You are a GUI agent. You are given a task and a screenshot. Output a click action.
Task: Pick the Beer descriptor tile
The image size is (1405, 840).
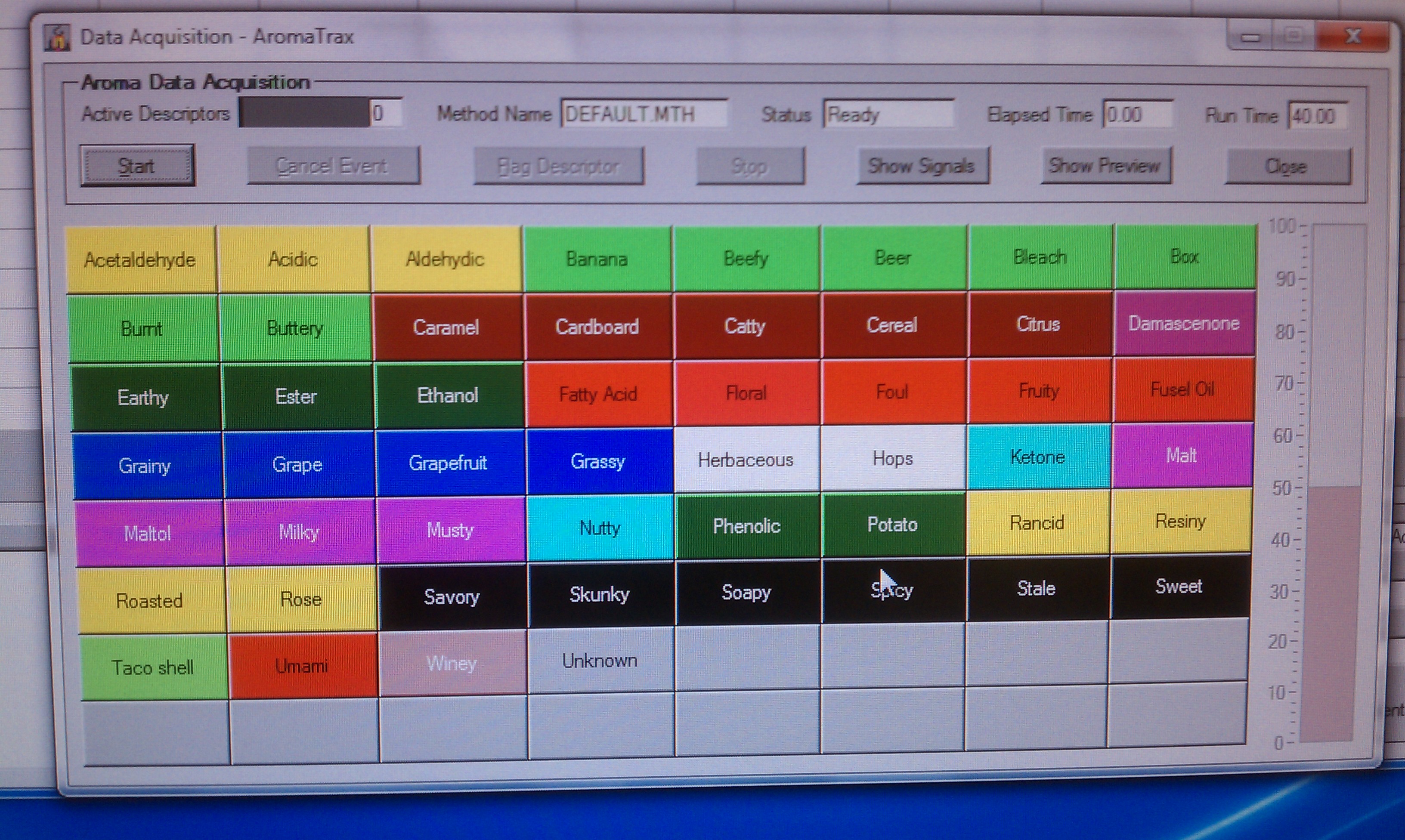tap(894, 257)
